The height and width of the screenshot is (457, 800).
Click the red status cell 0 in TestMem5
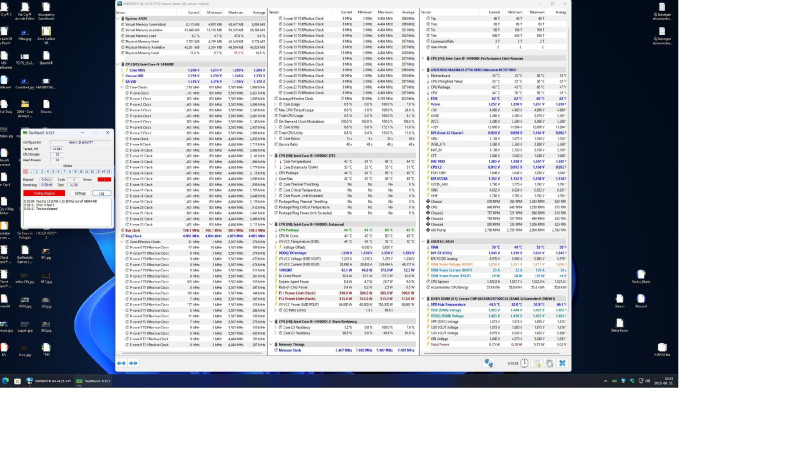(x=26, y=171)
